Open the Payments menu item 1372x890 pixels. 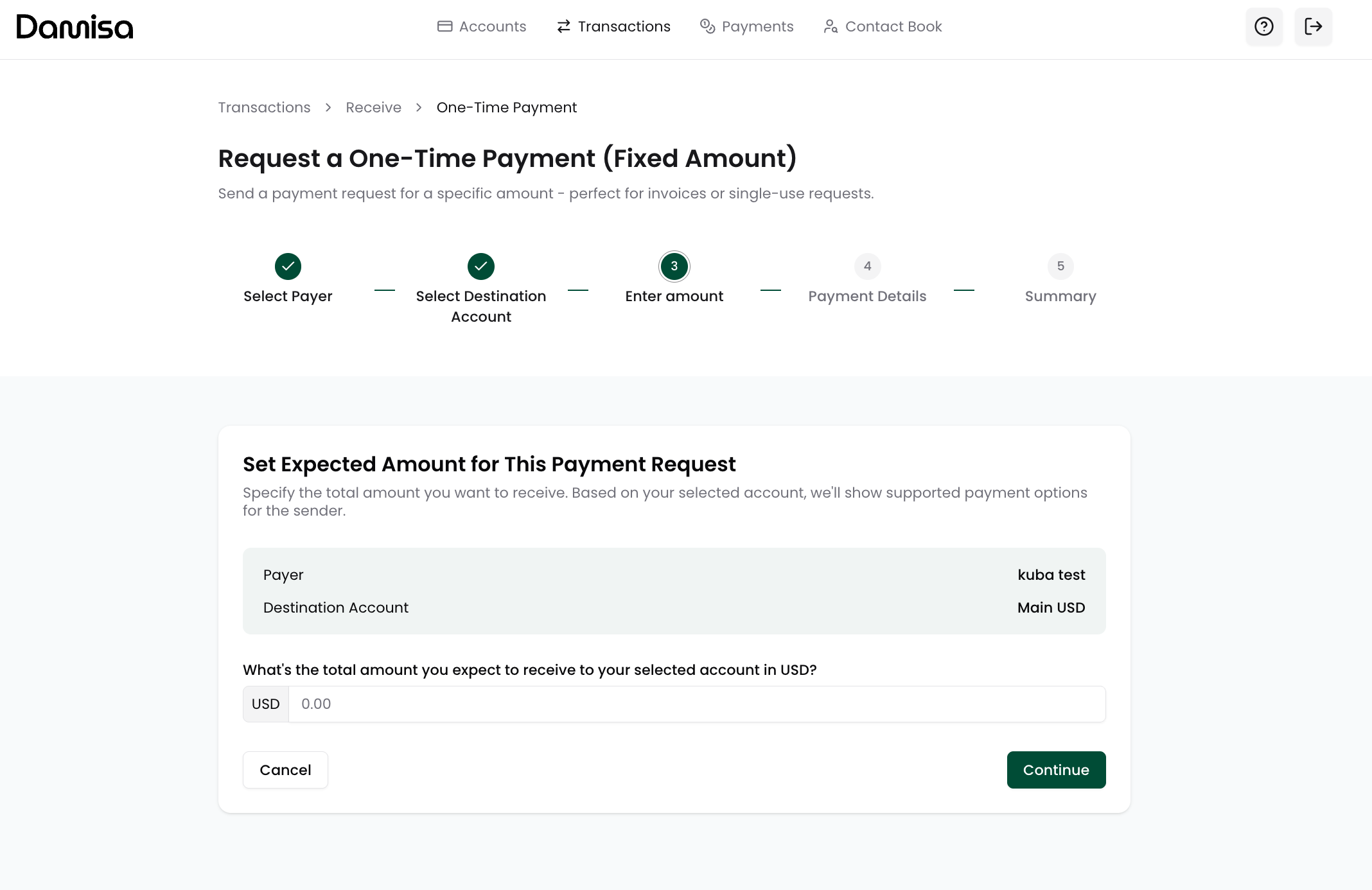757,26
